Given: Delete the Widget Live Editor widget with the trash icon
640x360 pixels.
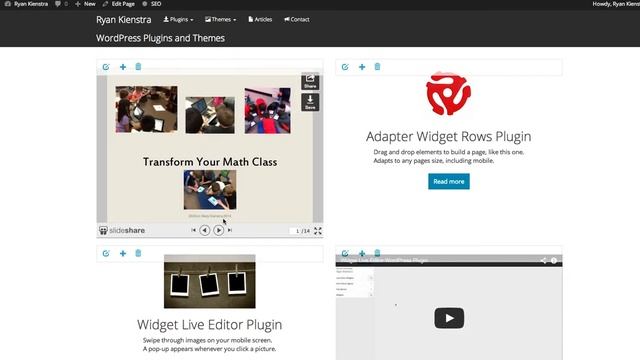Looking at the screenshot, I should pos(138,253).
